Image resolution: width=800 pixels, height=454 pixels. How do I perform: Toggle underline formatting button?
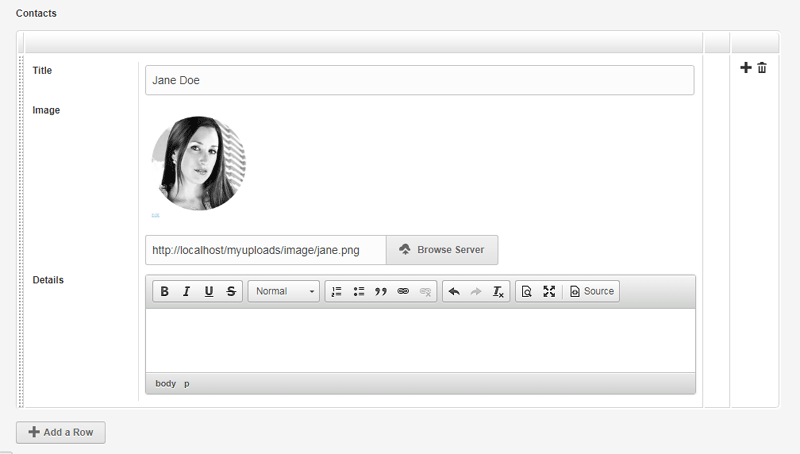[209, 291]
